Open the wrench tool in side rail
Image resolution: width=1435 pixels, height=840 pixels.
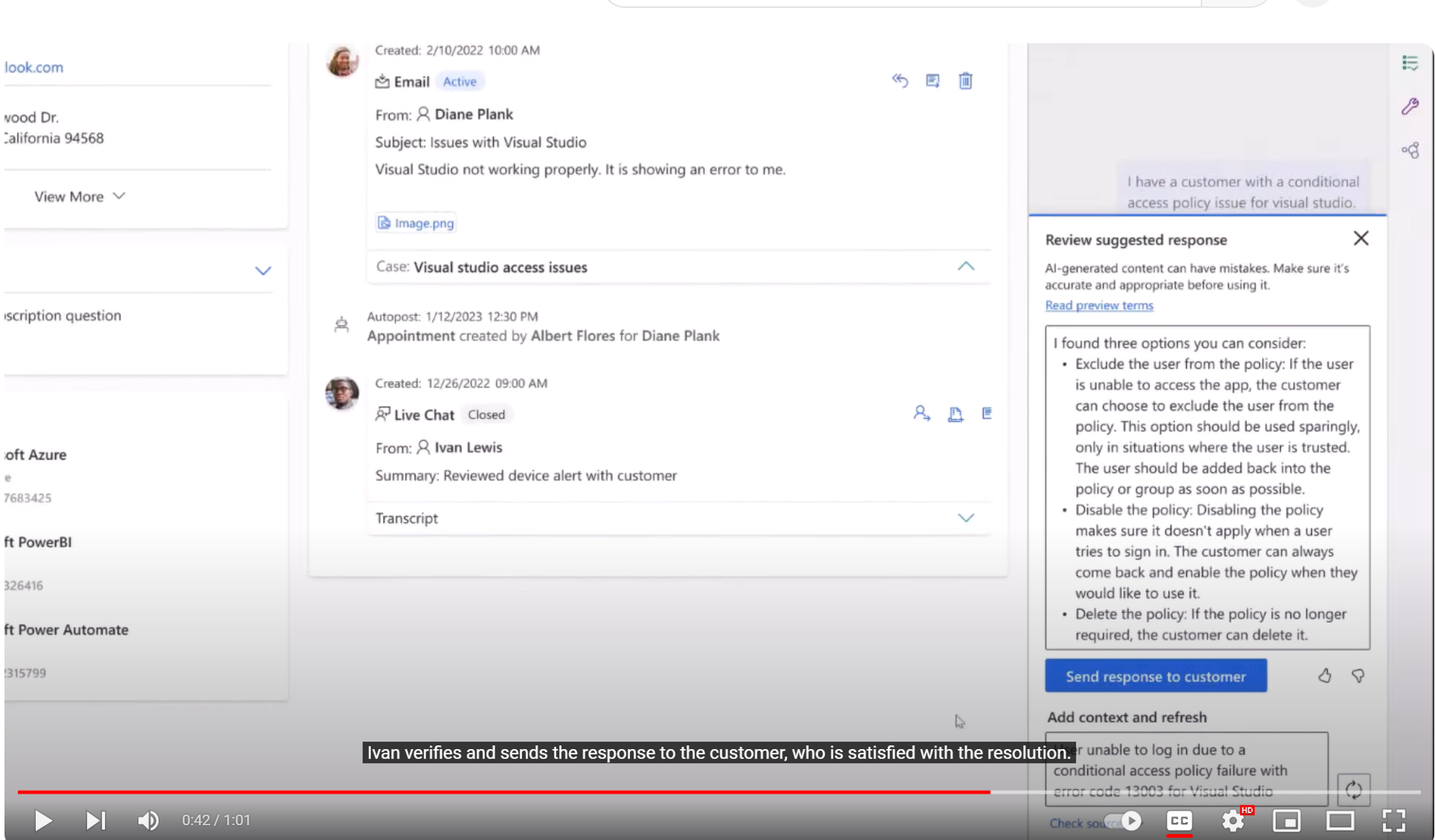(1410, 107)
